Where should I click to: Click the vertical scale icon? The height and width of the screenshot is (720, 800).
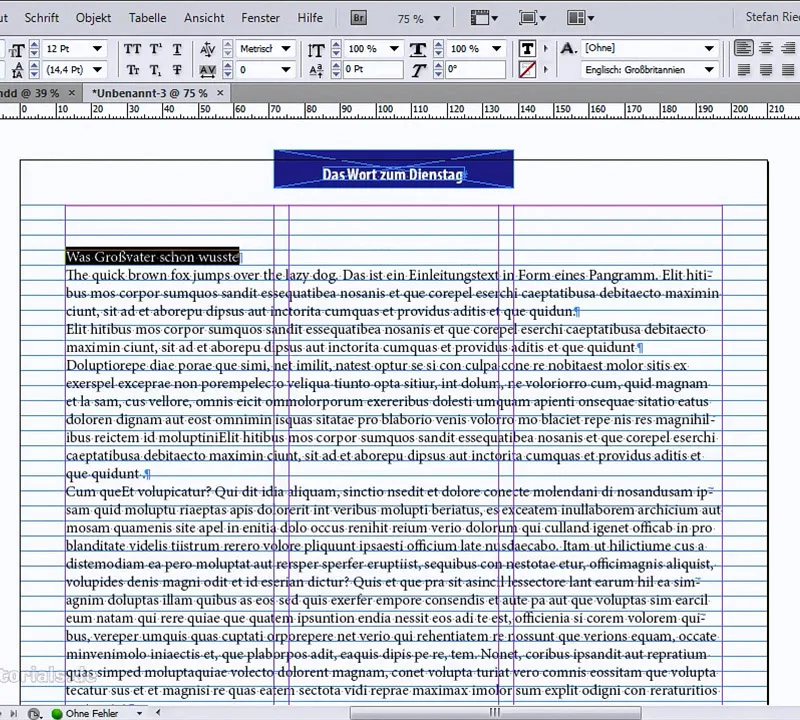316,50
